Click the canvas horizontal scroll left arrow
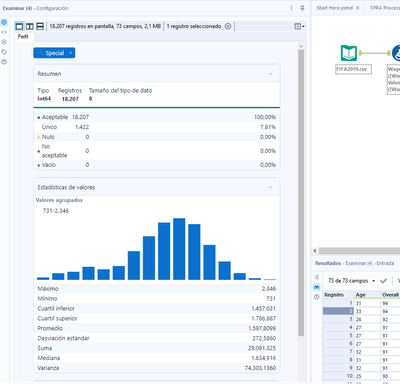This screenshot has height=384, width=400. pyautogui.click(x=315, y=251)
